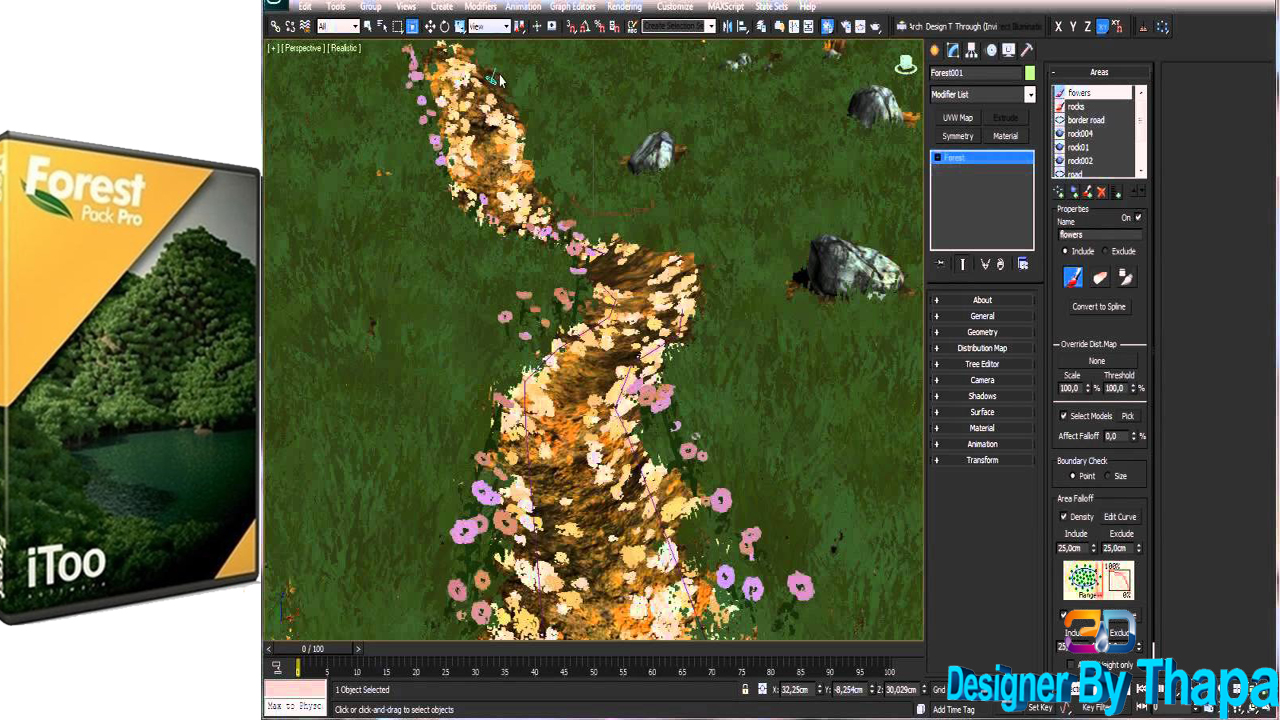This screenshot has height=720, width=1280.
Task: Open the Display command panel tab
Action: point(1009,50)
